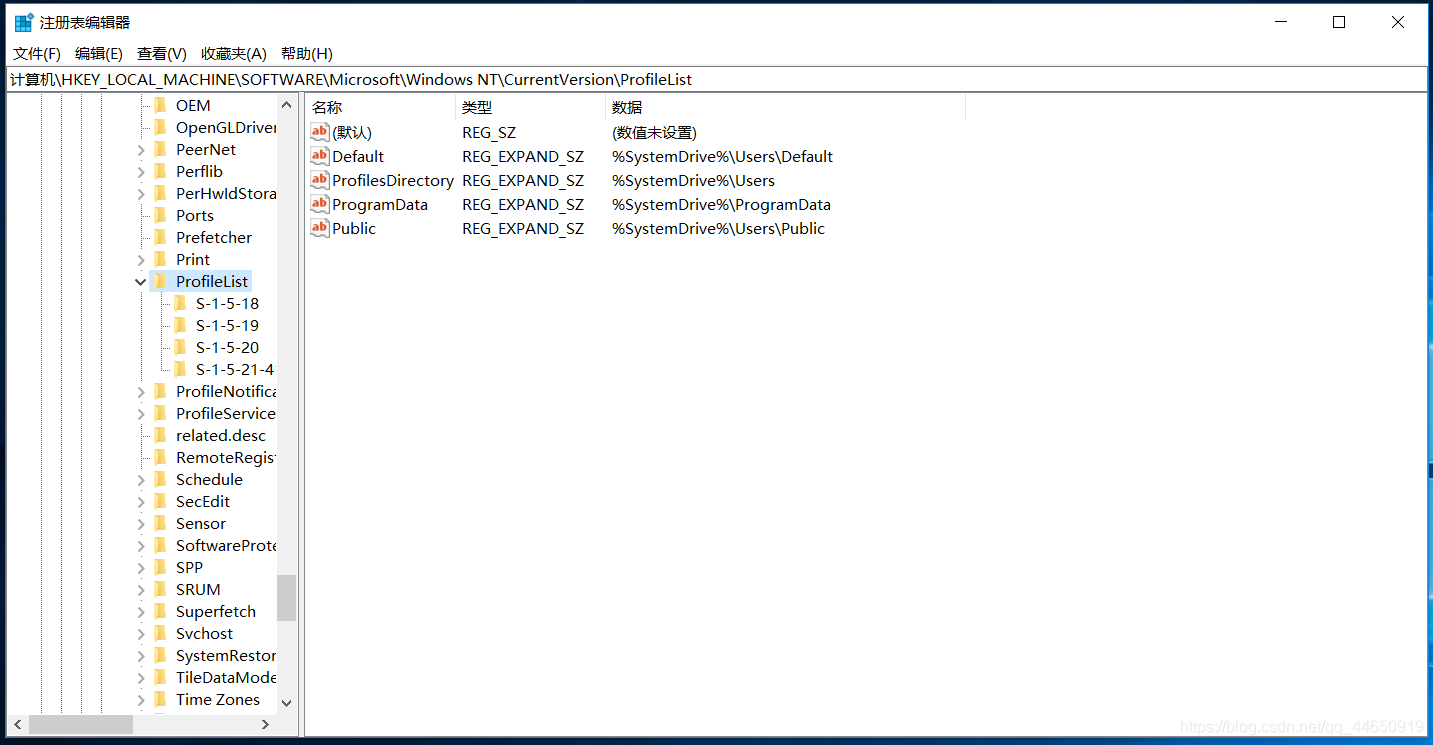Open the 帮助(H) menu
The width and height of the screenshot is (1433, 745).
coord(306,54)
